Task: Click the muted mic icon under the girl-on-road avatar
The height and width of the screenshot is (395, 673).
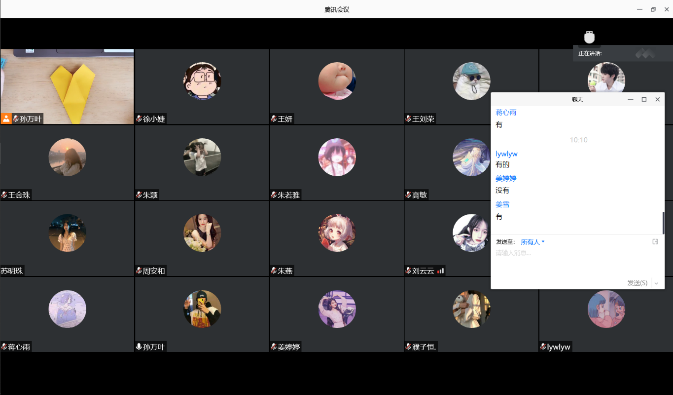Action: (x=139, y=195)
